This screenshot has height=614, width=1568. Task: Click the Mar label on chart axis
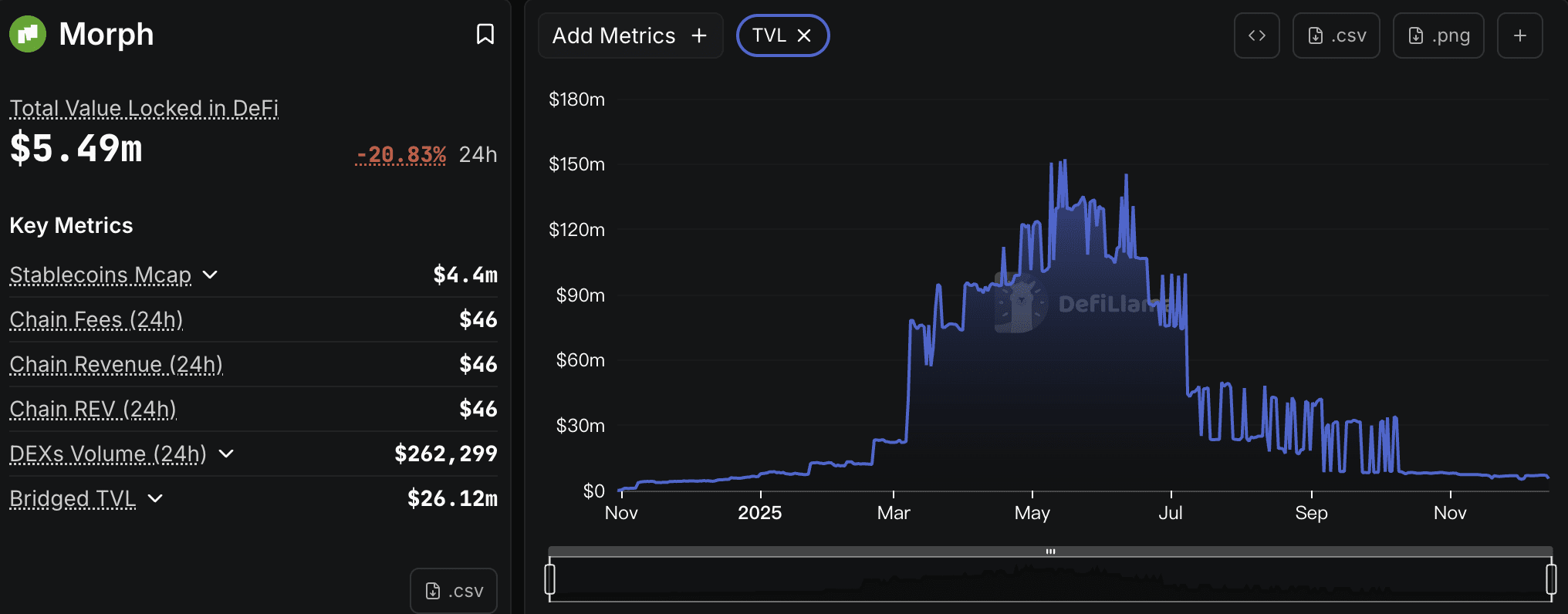pos(894,513)
